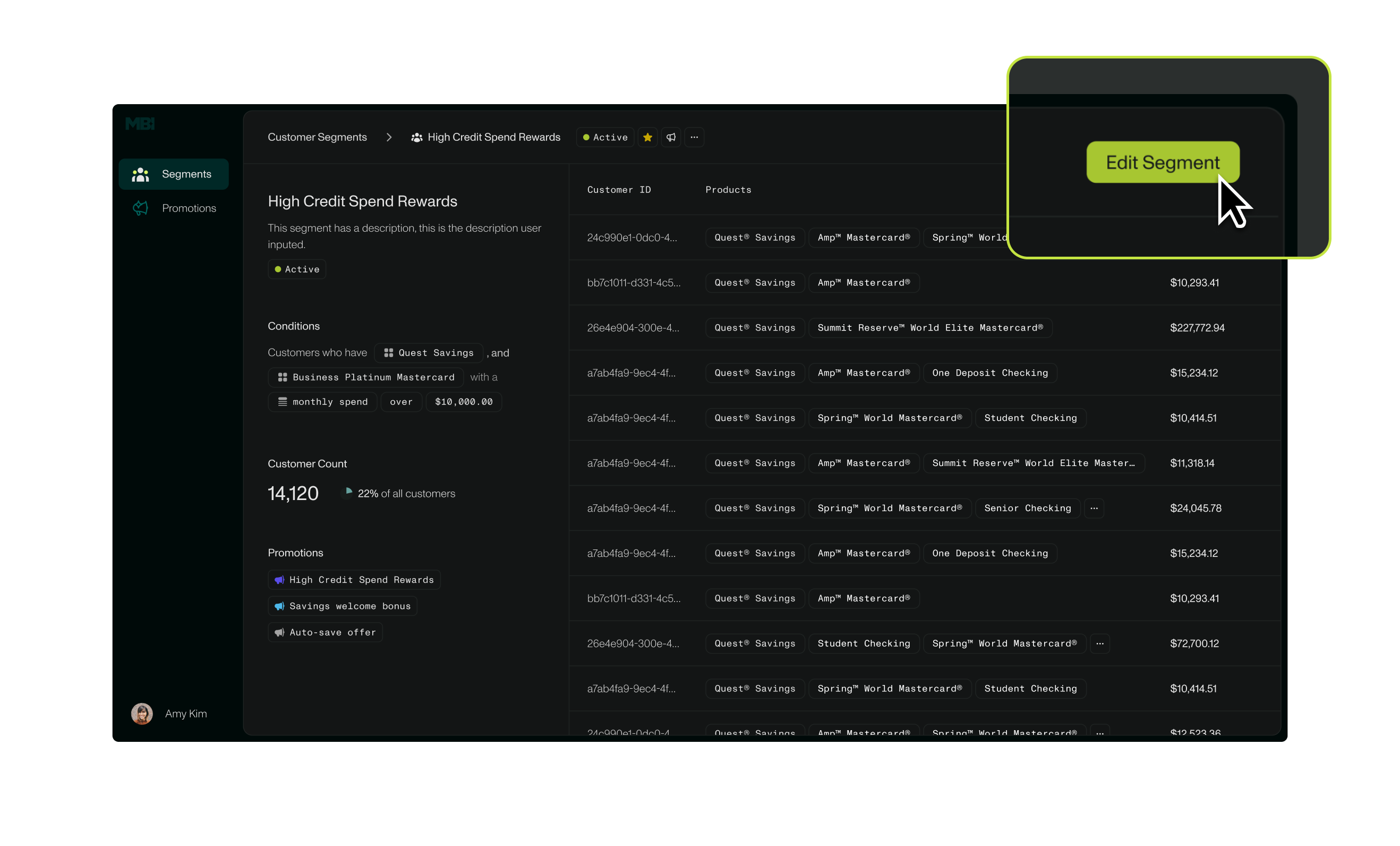This screenshot has height=846, width=1400.
Task: Click the star favorite icon in header
Action: (x=647, y=137)
